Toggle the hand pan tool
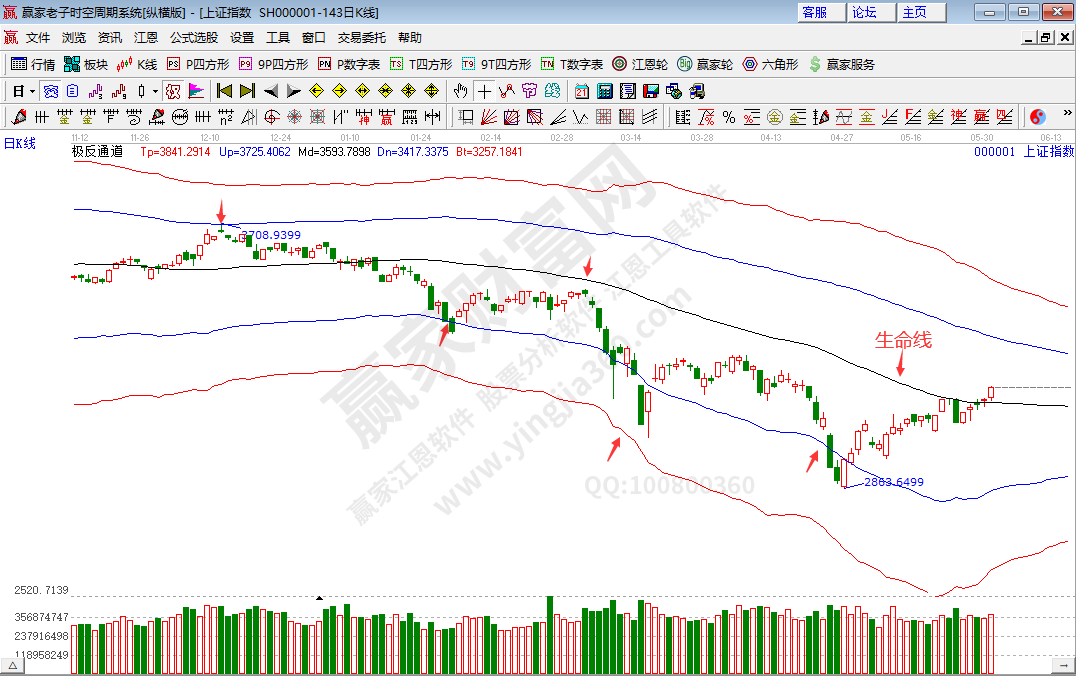The image size is (1076, 676). 460,91
